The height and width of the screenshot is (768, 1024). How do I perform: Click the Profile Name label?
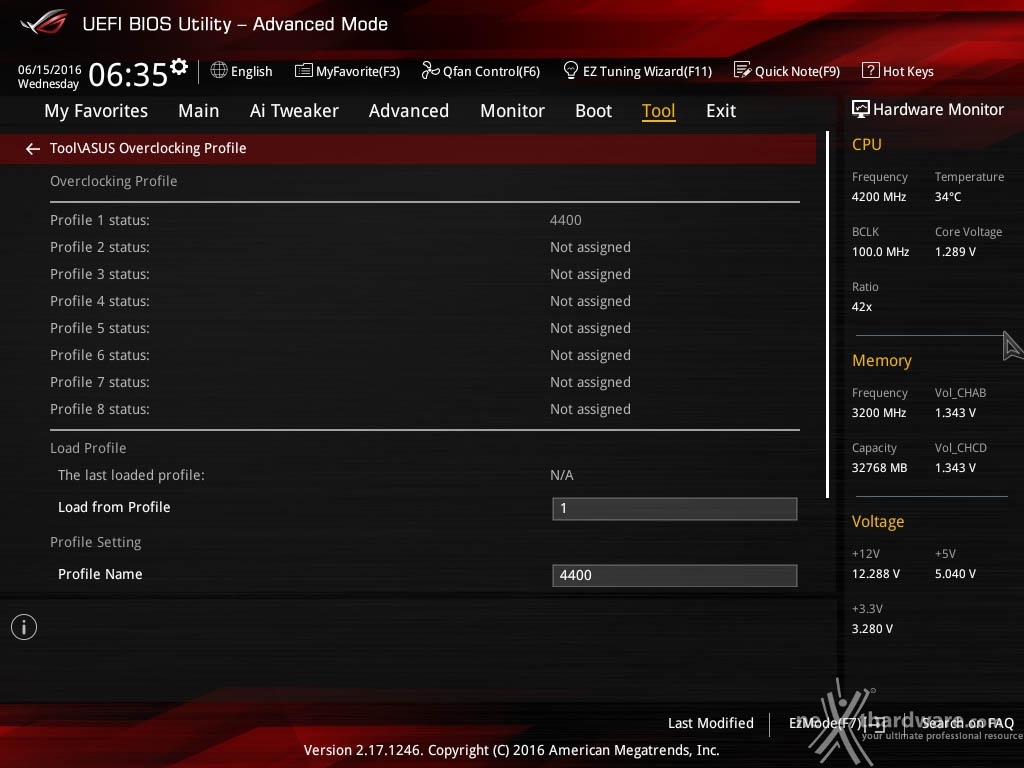100,574
